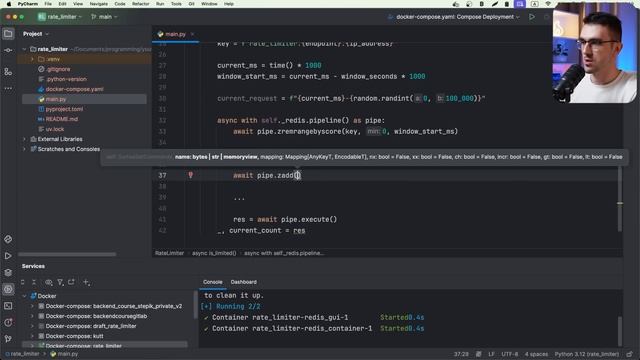Open the Project tool window folder icon

8,34
